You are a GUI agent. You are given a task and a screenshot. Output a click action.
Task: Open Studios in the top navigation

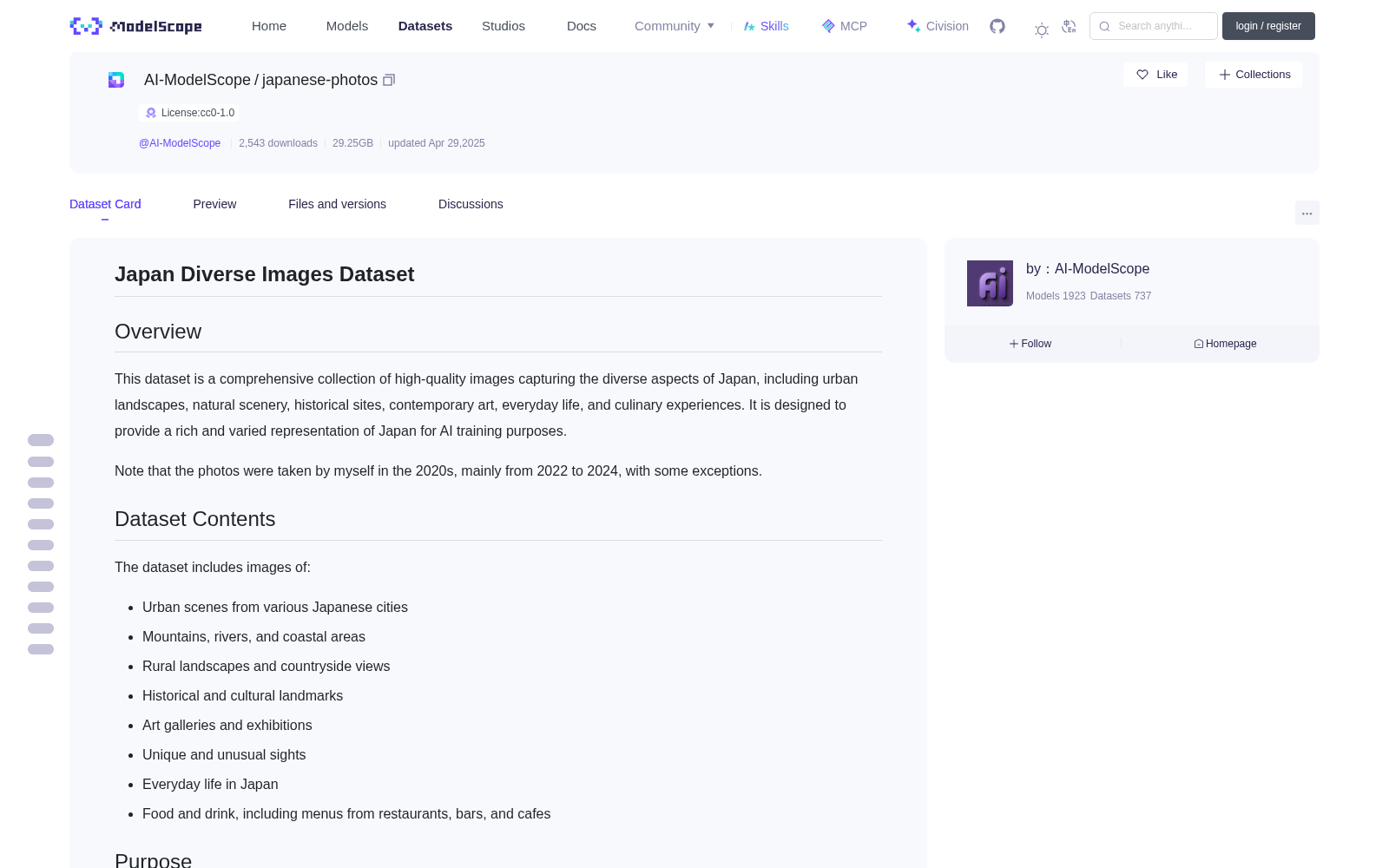coord(504,26)
